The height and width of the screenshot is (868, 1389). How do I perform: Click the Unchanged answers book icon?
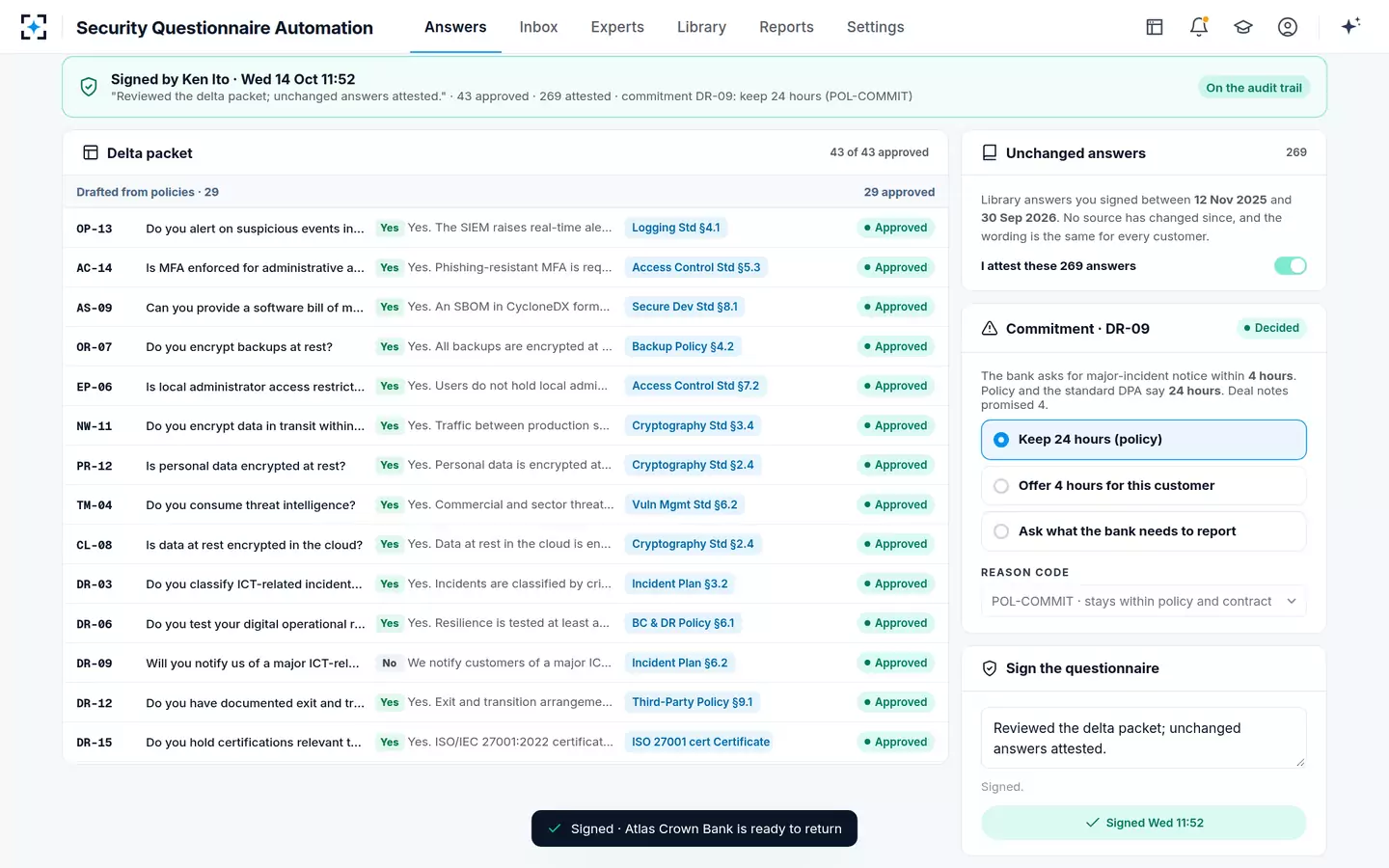coord(990,152)
